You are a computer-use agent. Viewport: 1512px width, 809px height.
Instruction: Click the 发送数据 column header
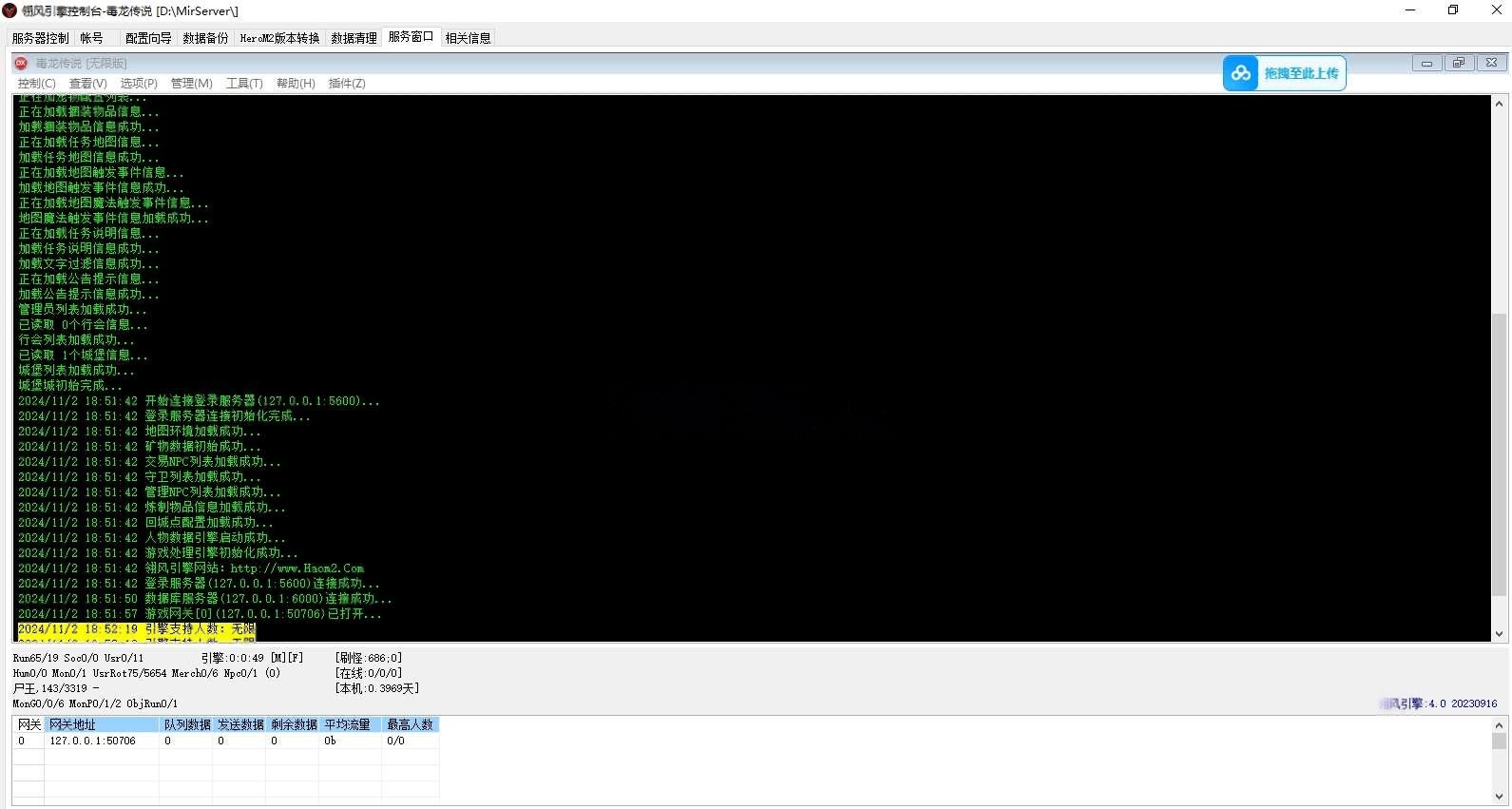[239, 724]
